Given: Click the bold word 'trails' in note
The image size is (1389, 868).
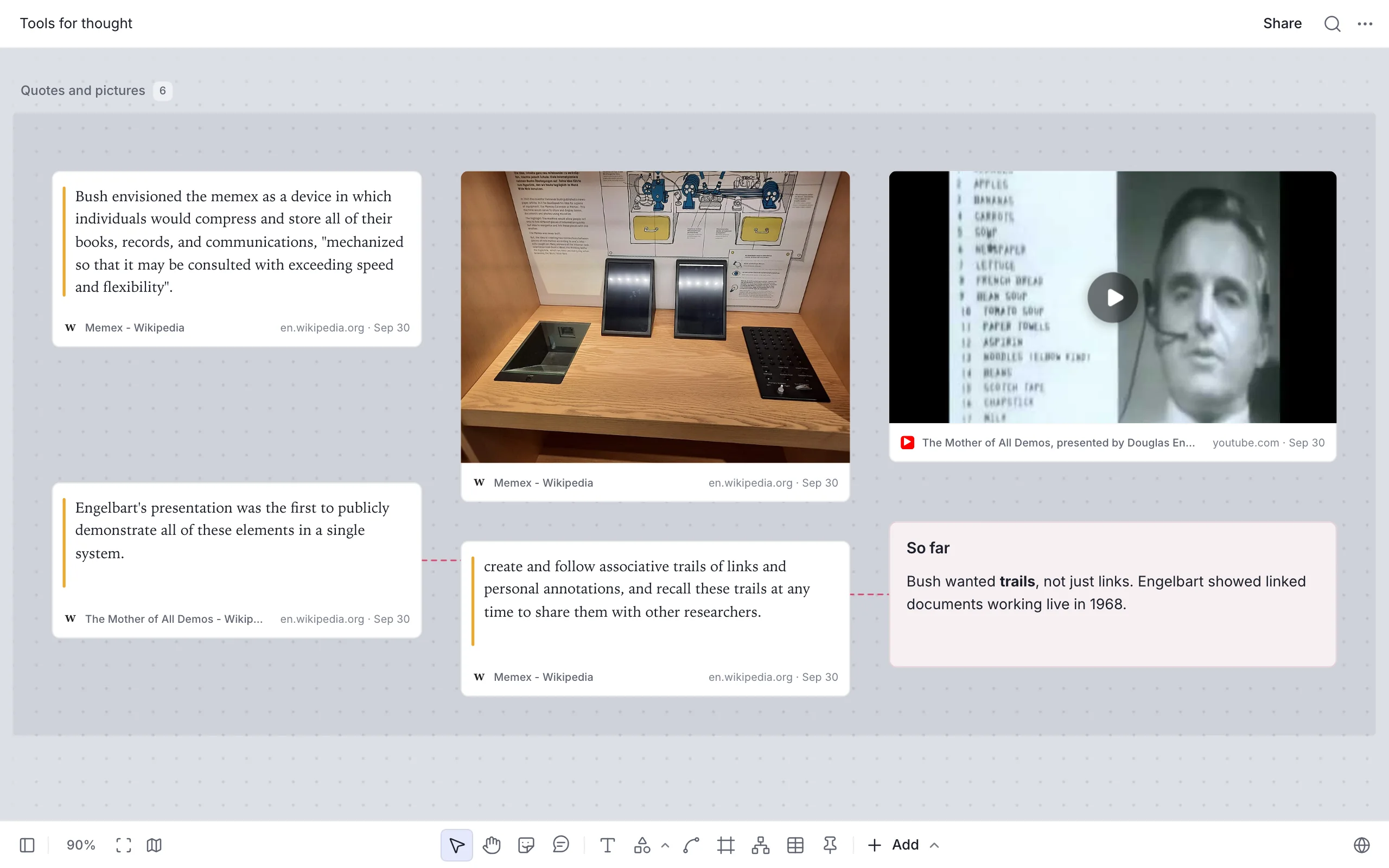Looking at the screenshot, I should pyautogui.click(x=1017, y=582).
